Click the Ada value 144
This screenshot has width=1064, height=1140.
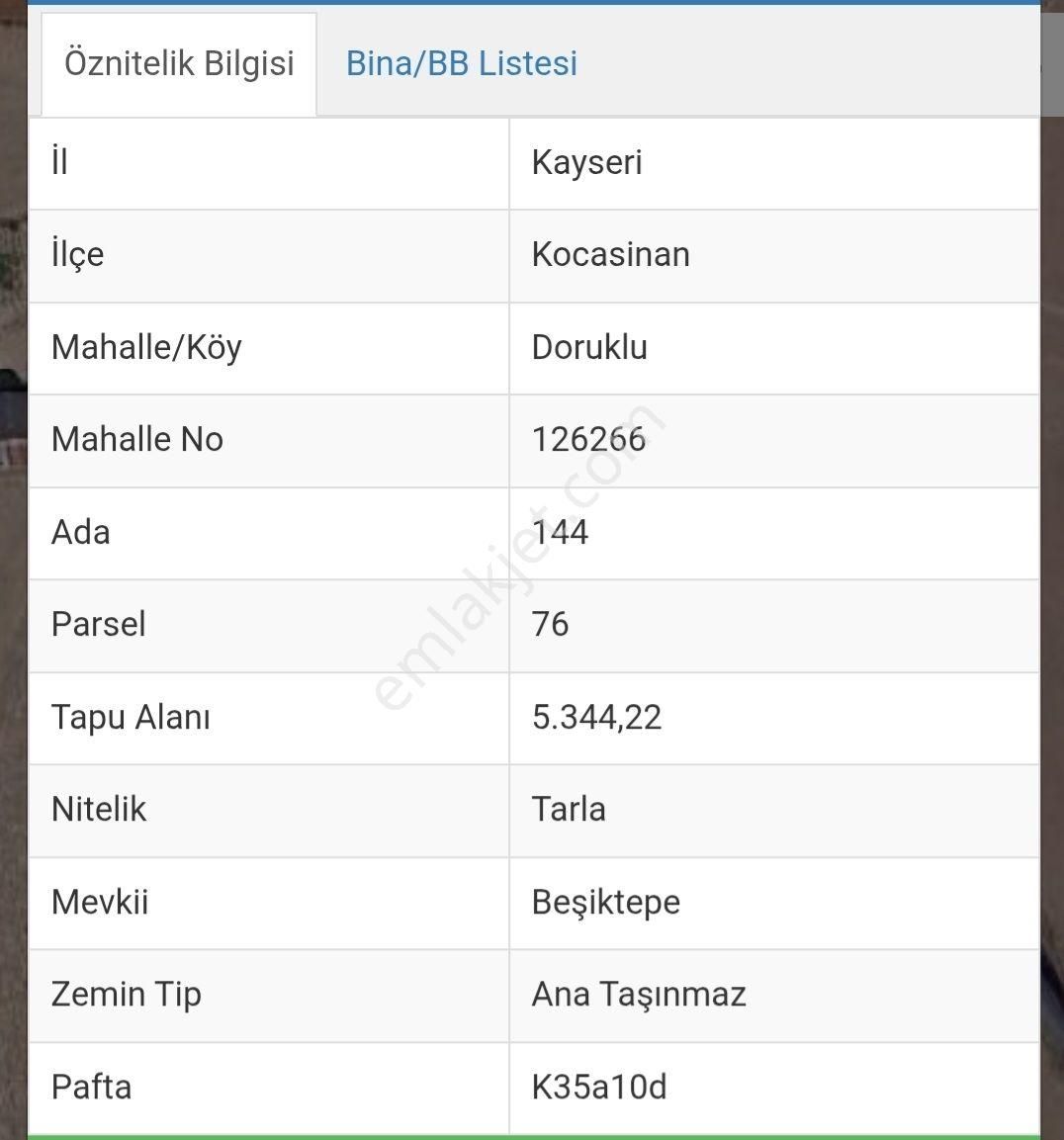click(560, 532)
